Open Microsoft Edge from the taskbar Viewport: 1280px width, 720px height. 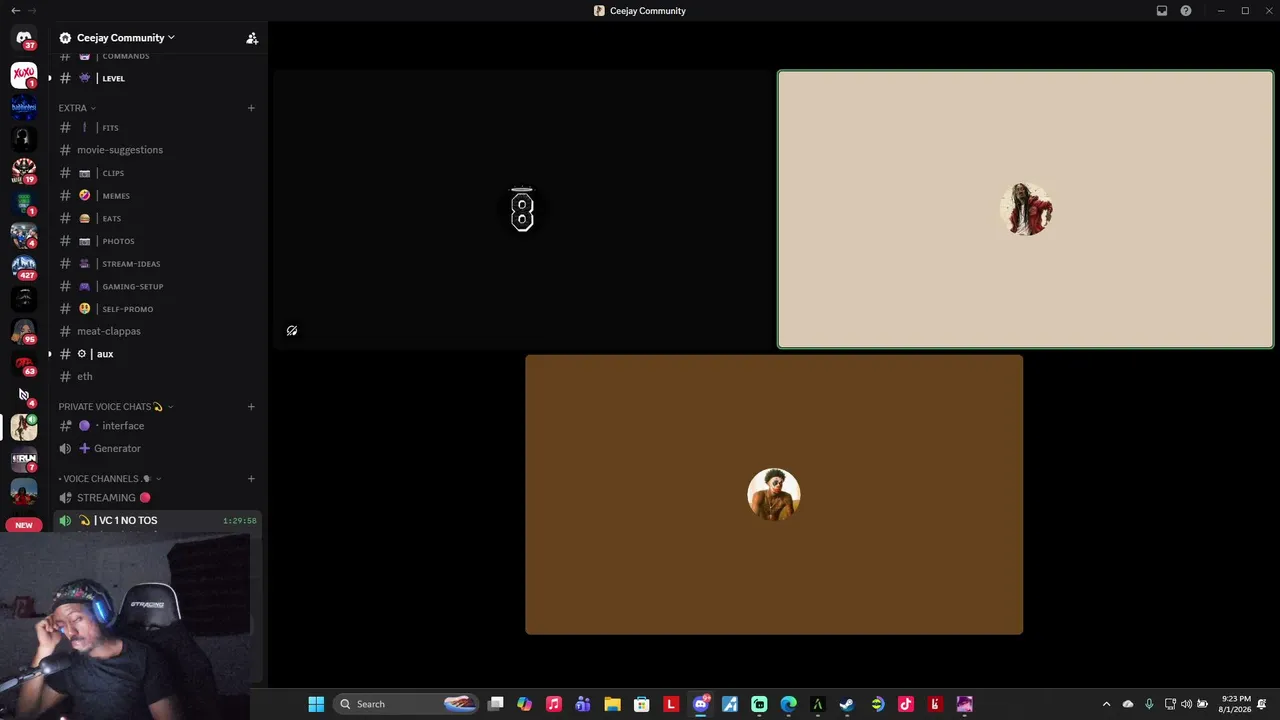coord(789,704)
